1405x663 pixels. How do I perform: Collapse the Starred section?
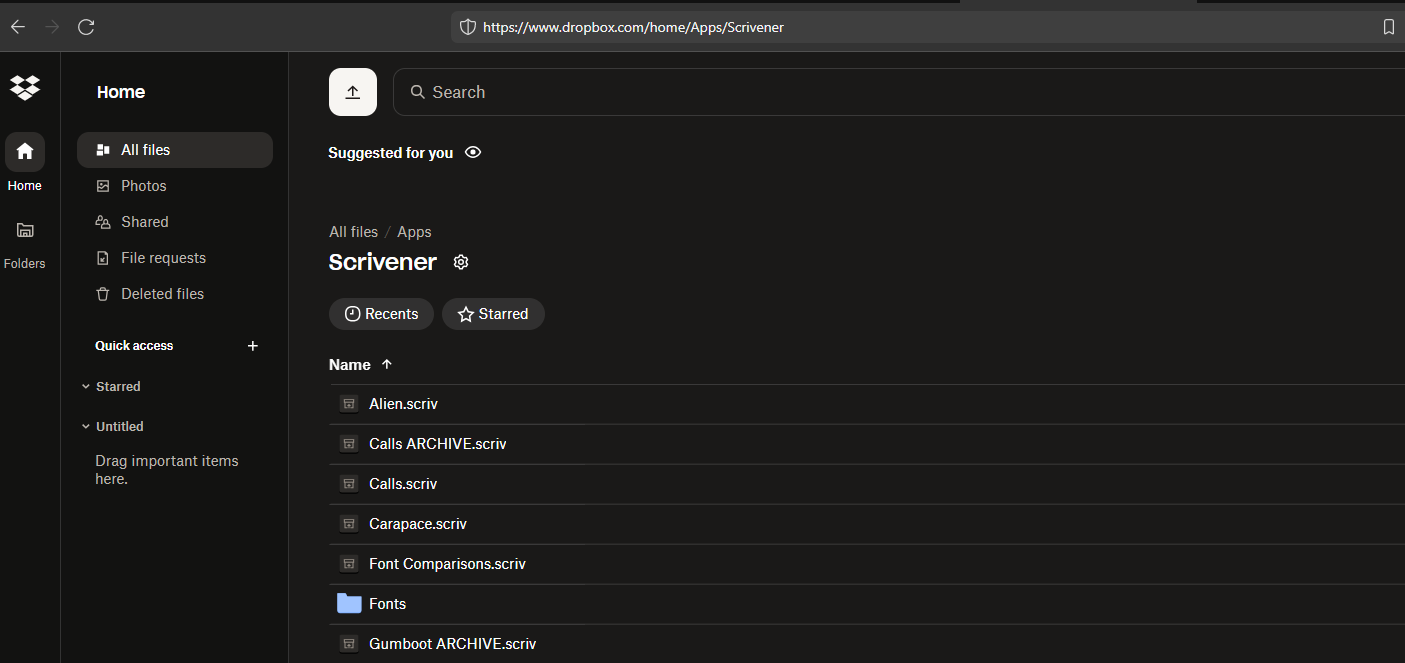click(86, 387)
